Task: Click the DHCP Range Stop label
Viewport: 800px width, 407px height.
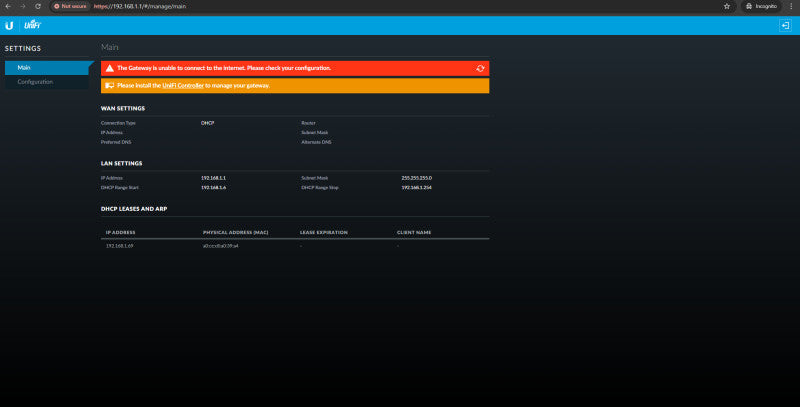Action: coord(320,188)
